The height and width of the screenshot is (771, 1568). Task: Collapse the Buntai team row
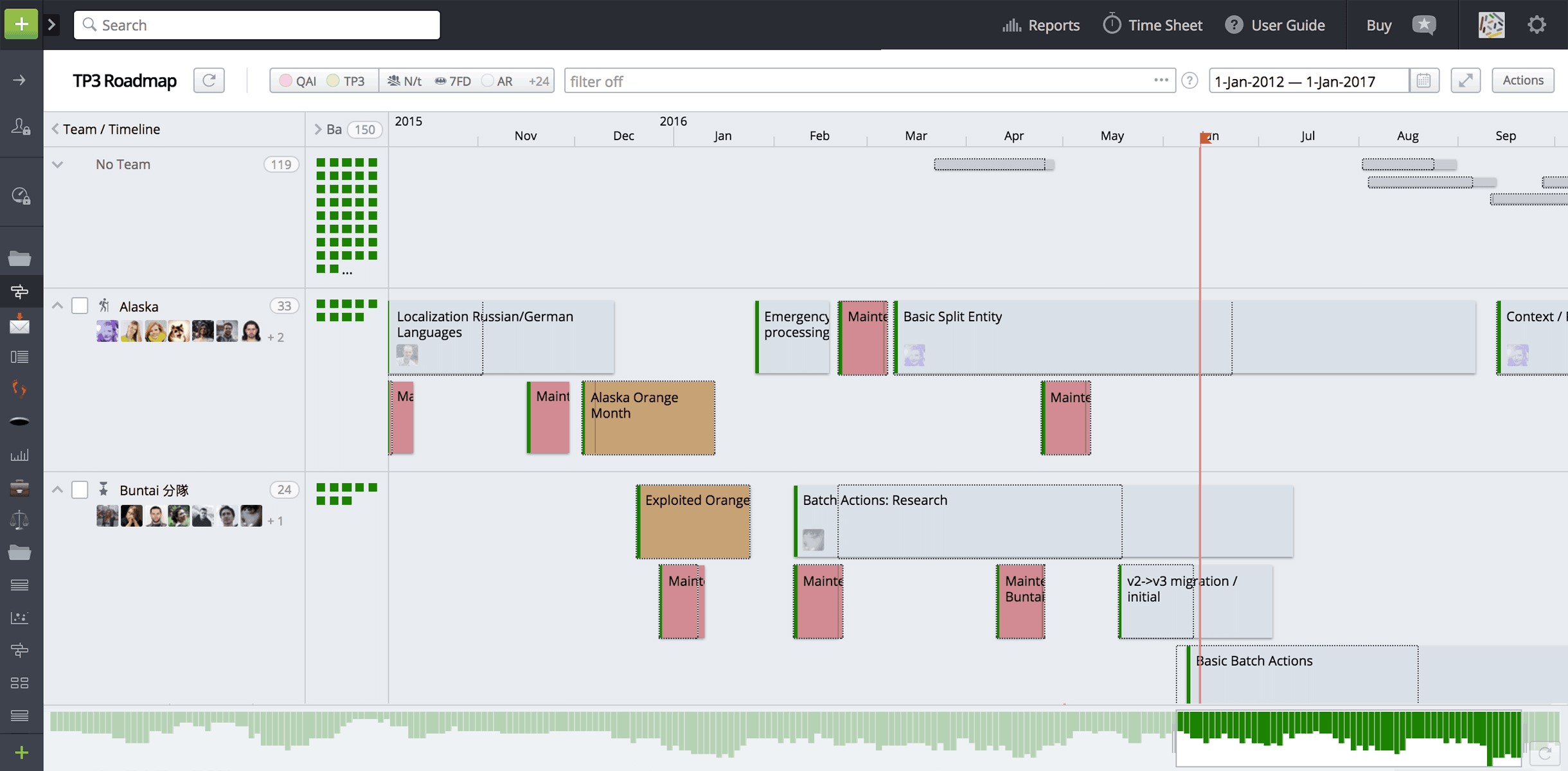click(58, 490)
